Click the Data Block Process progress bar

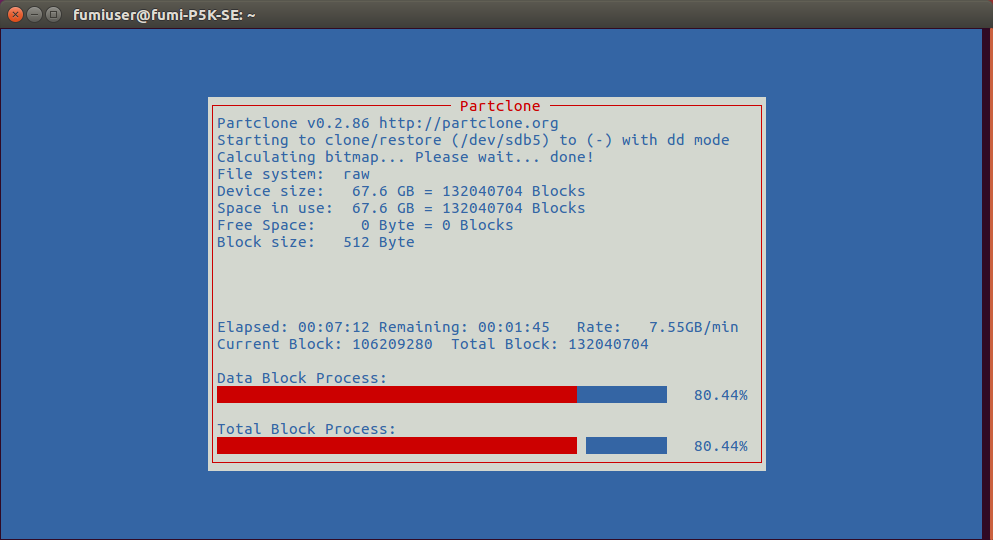(441, 395)
